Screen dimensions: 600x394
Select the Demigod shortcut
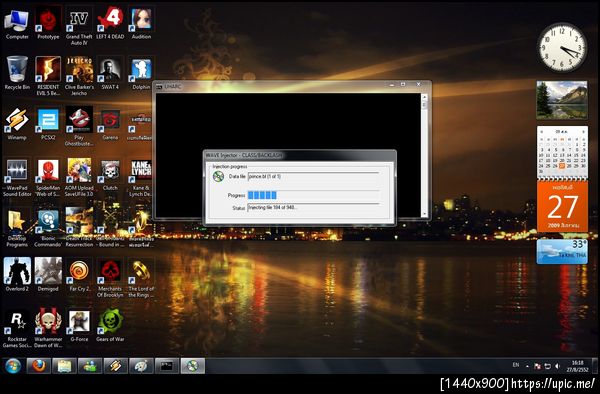pyautogui.click(x=48, y=275)
